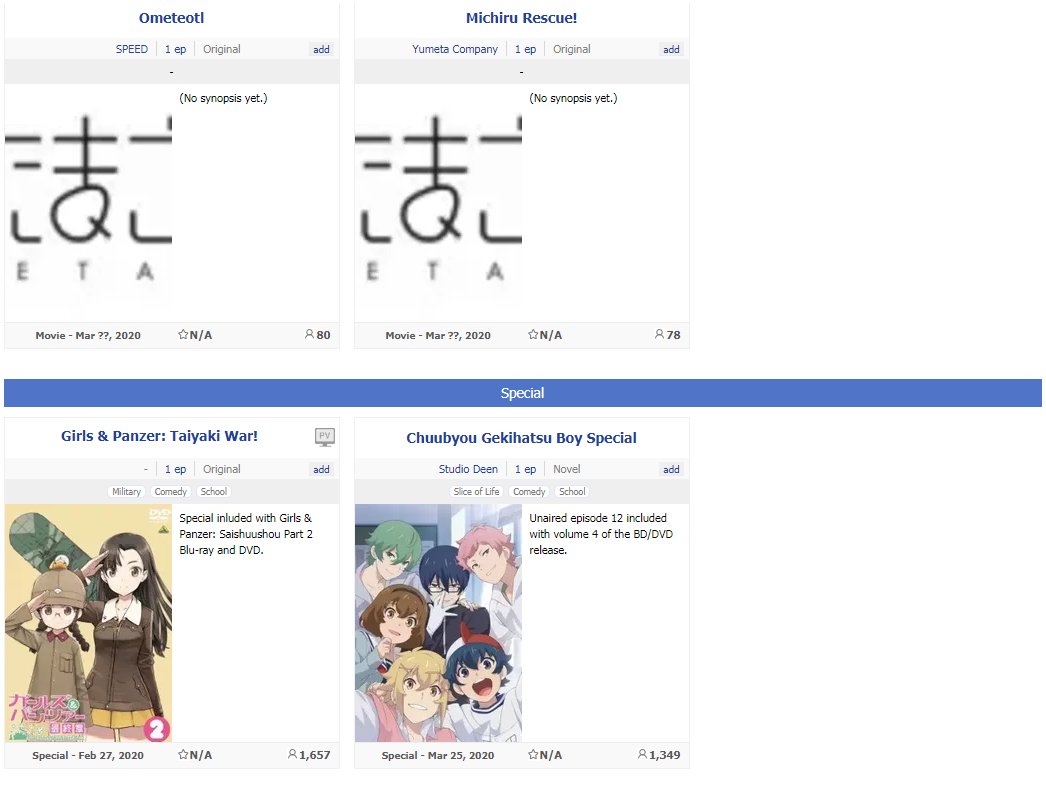Add Ometeotl to your list
Image resolution: width=1046 pixels, height=795 pixels.
tap(322, 49)
